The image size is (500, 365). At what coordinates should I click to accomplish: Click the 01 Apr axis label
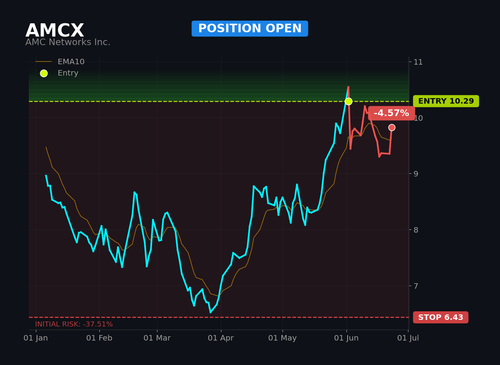[x=220, y=338]
